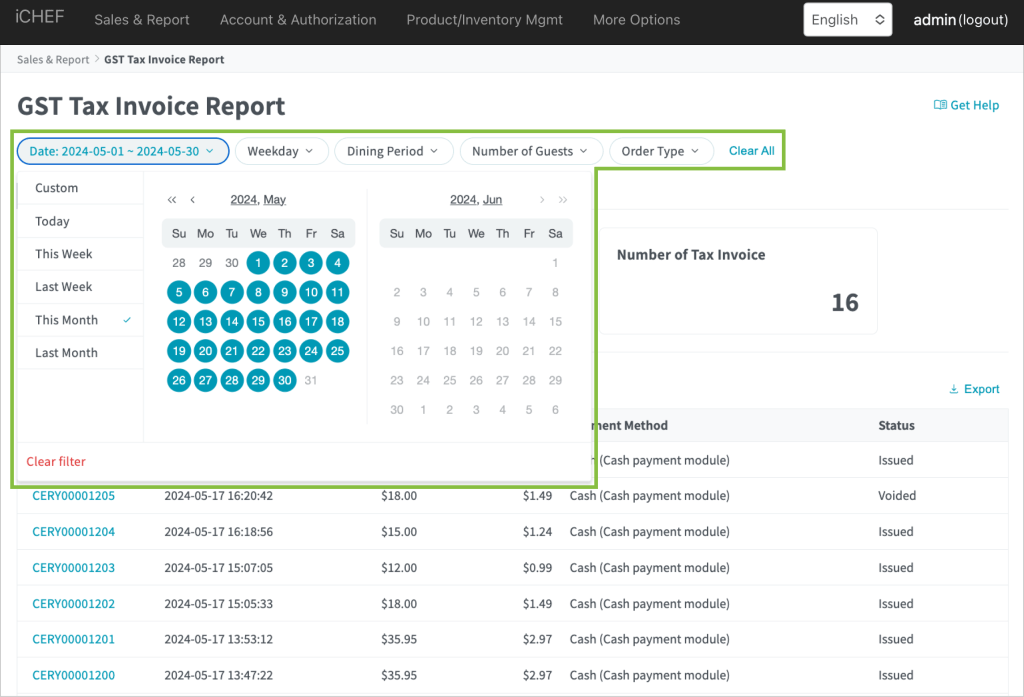This screenshot has width=1024, height=697.
Task: Click the next month arrow icon
Action: [x=542, y=200]
